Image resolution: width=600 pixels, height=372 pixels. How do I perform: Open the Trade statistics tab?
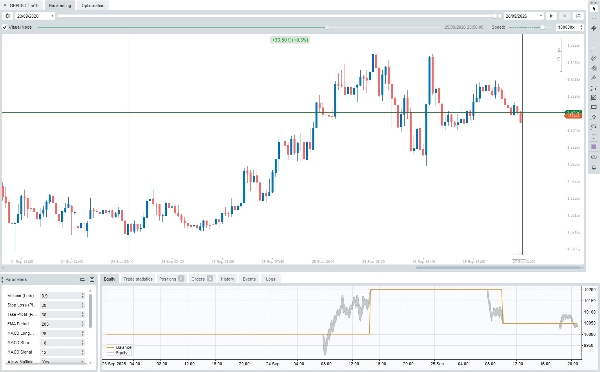click(138, 279)
